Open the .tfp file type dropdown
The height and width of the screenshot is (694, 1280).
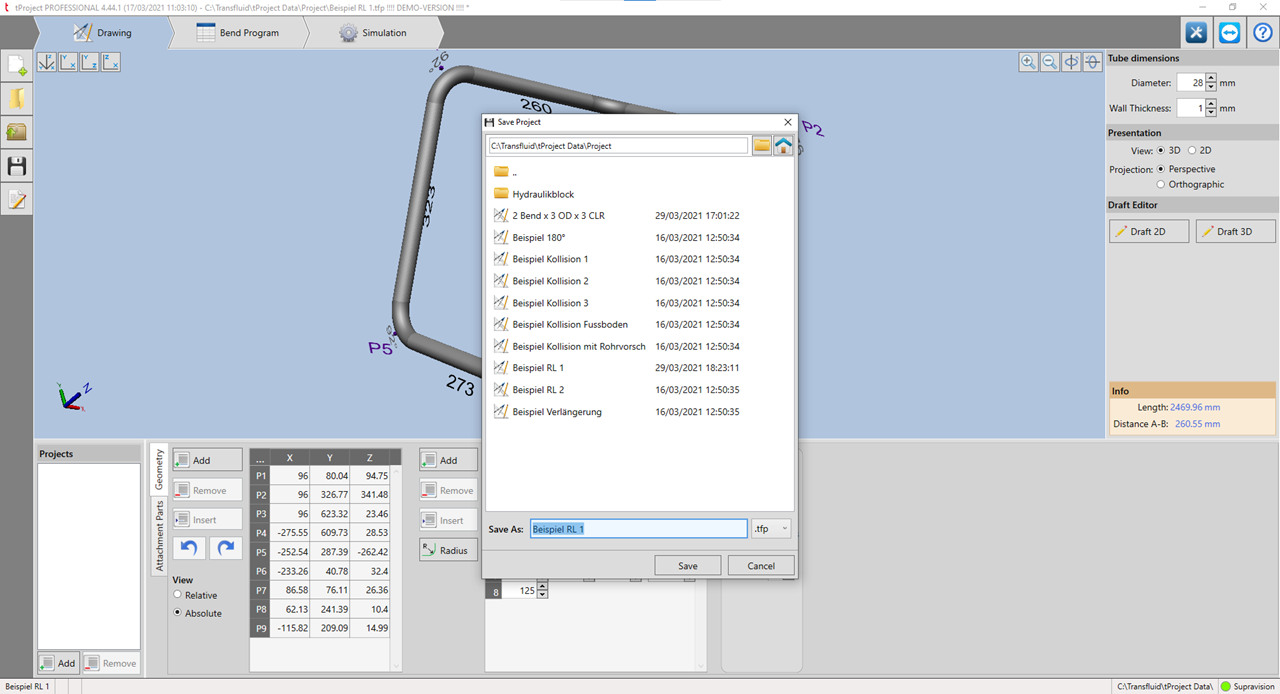(771, 529)
